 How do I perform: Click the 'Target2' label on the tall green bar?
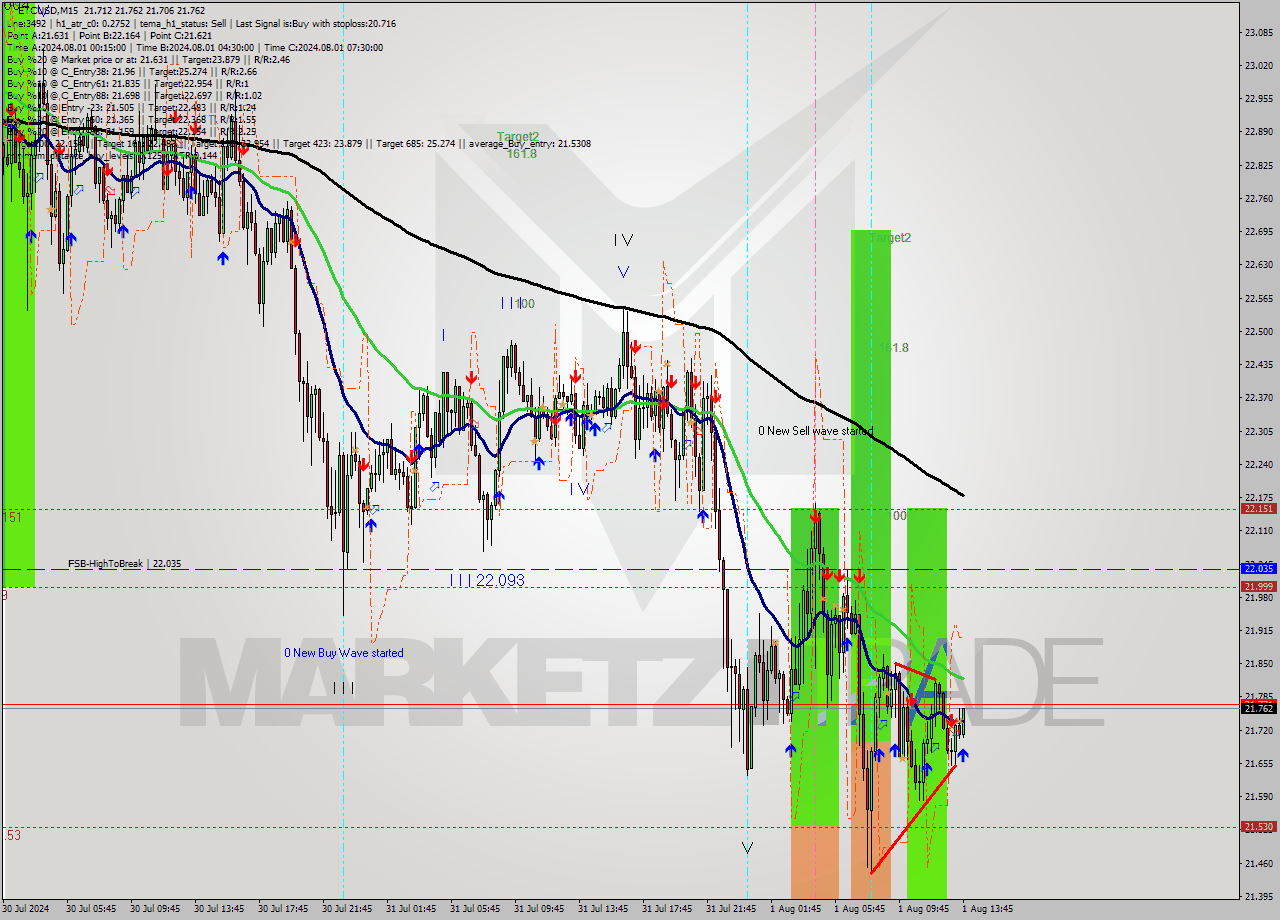point(890,238)
